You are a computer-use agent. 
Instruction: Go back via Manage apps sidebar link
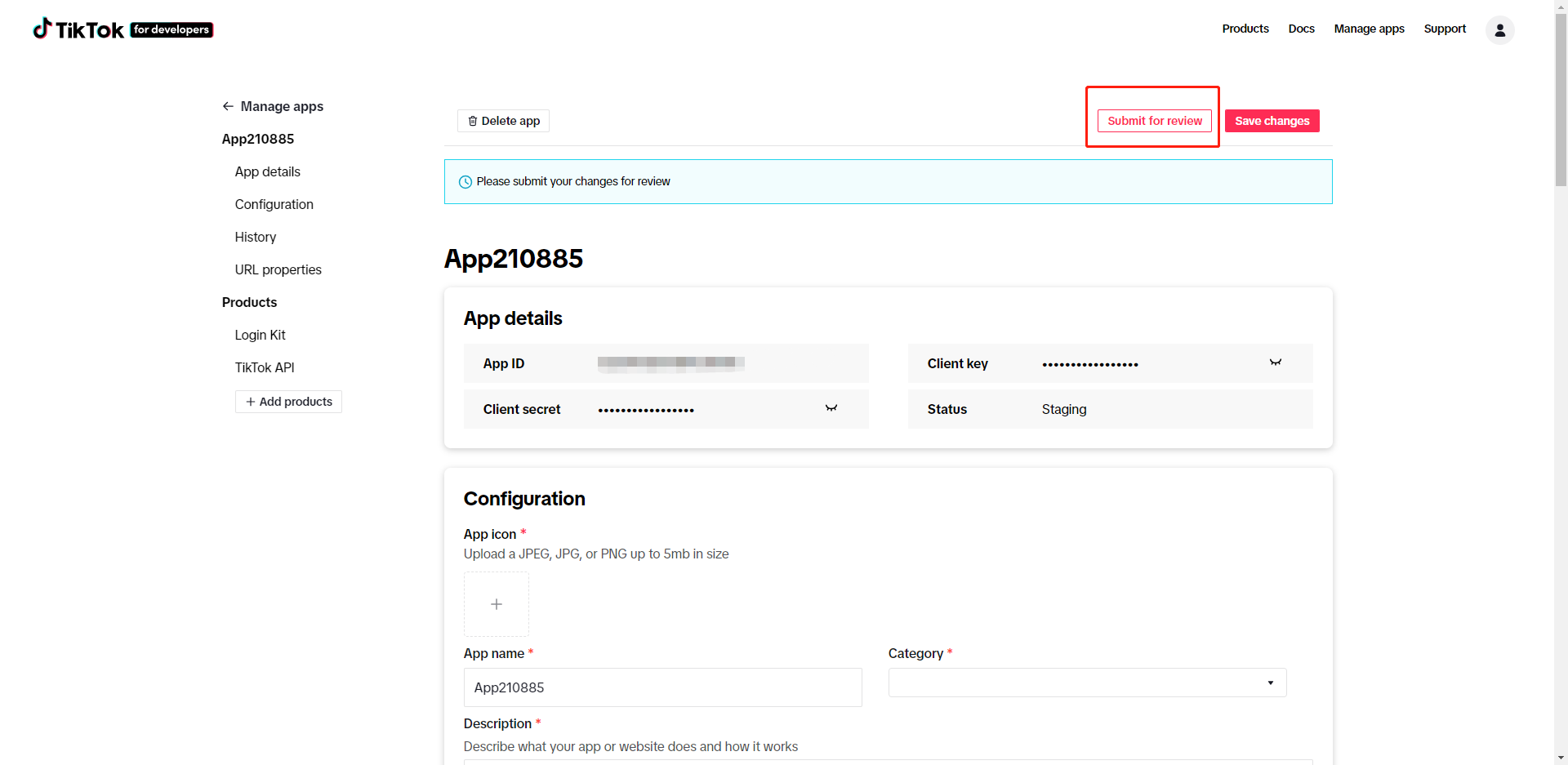[x=273, y=106]
